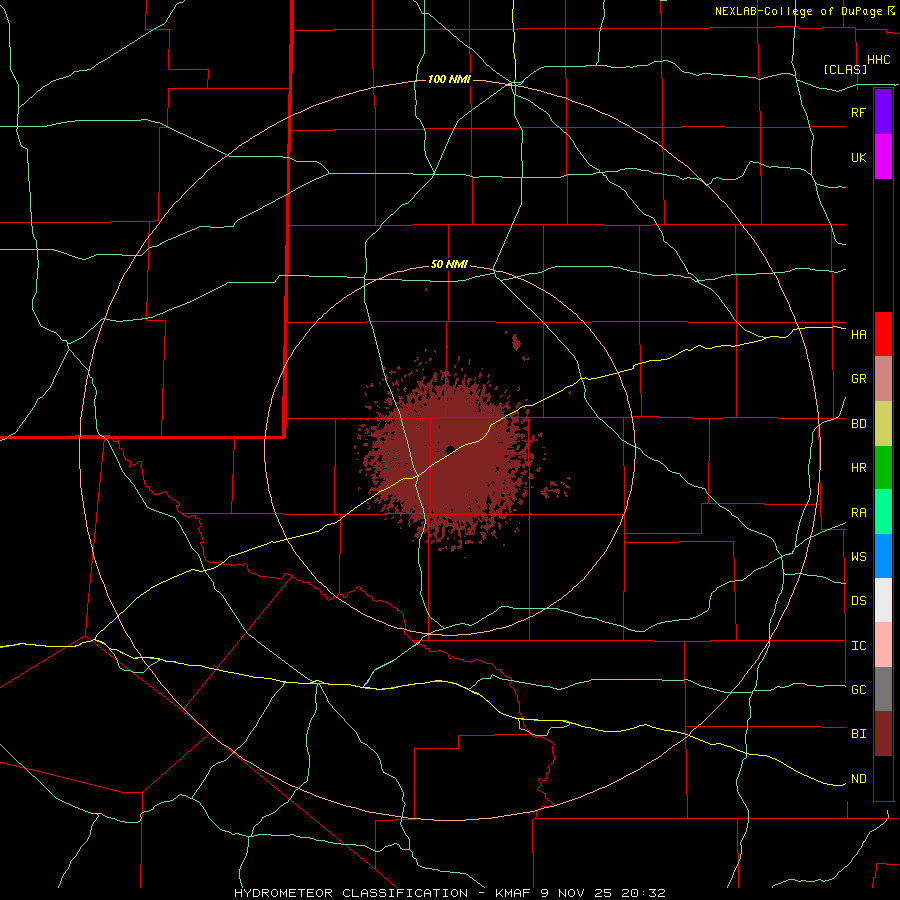The image size is (900, 900).
Task: Click the purple RF color swatch in legend
Action: 883,112
